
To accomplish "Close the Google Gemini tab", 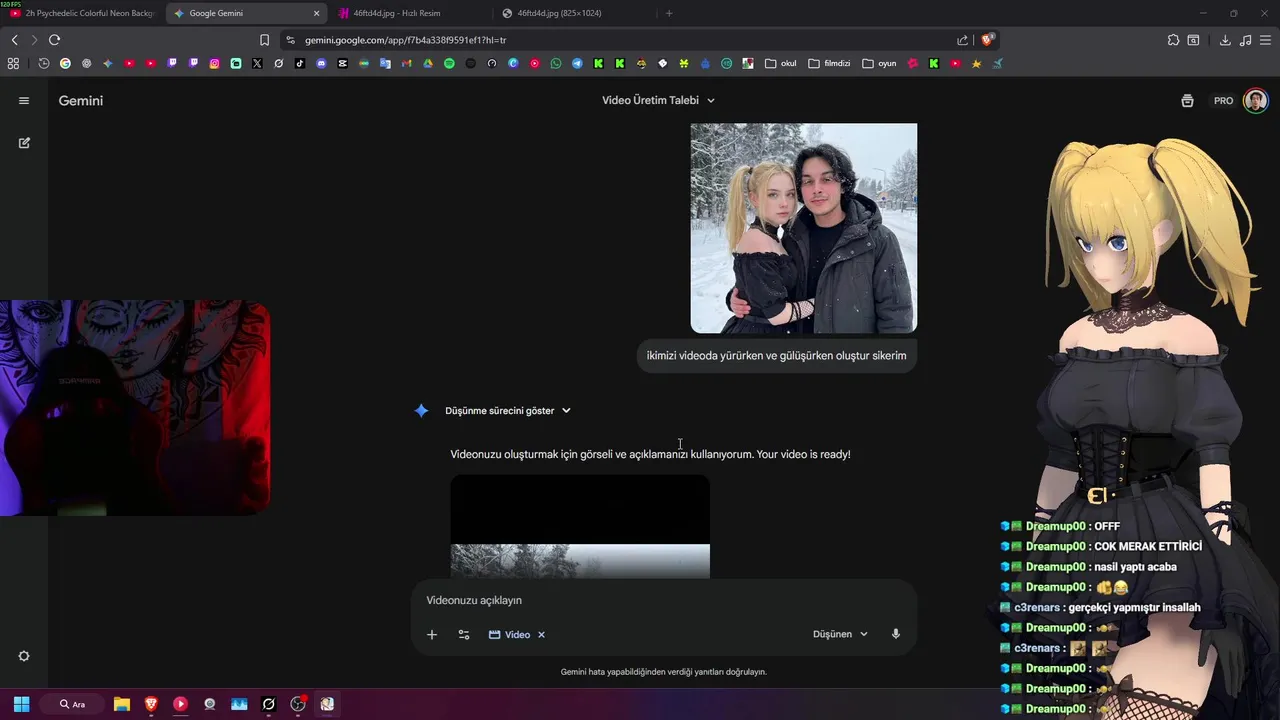I will click(317, 13).
